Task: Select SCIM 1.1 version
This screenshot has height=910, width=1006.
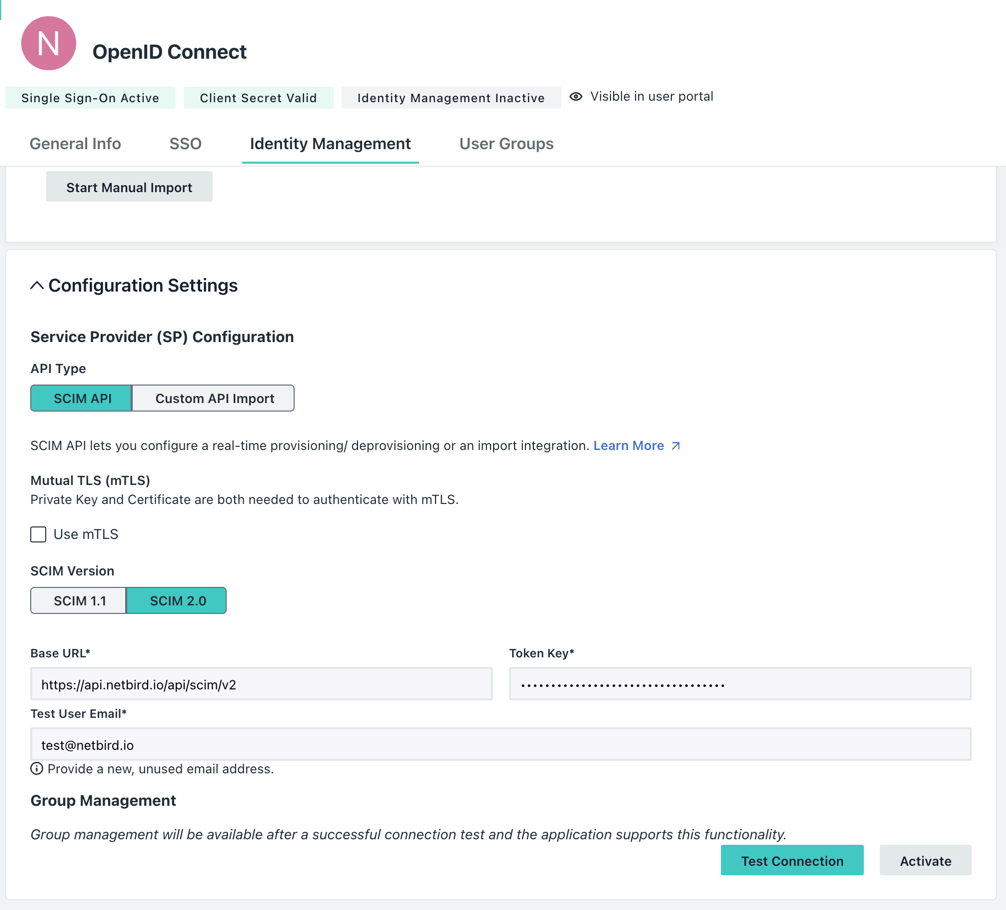Action: (78, 600)
